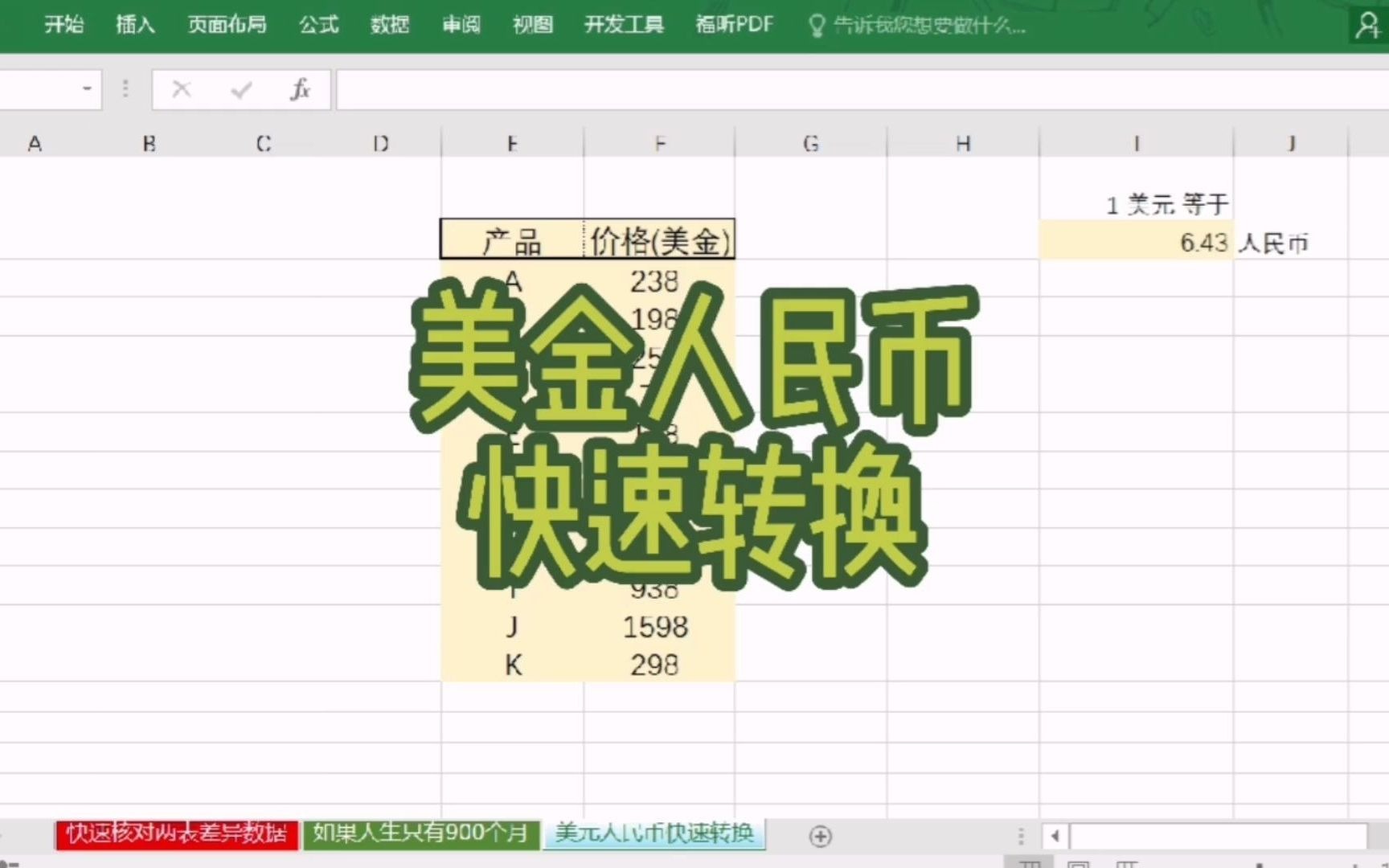The width and height of the screenshot is (1389, 868).
Task: Select column I header
Action: click(x=1137, y=143)
